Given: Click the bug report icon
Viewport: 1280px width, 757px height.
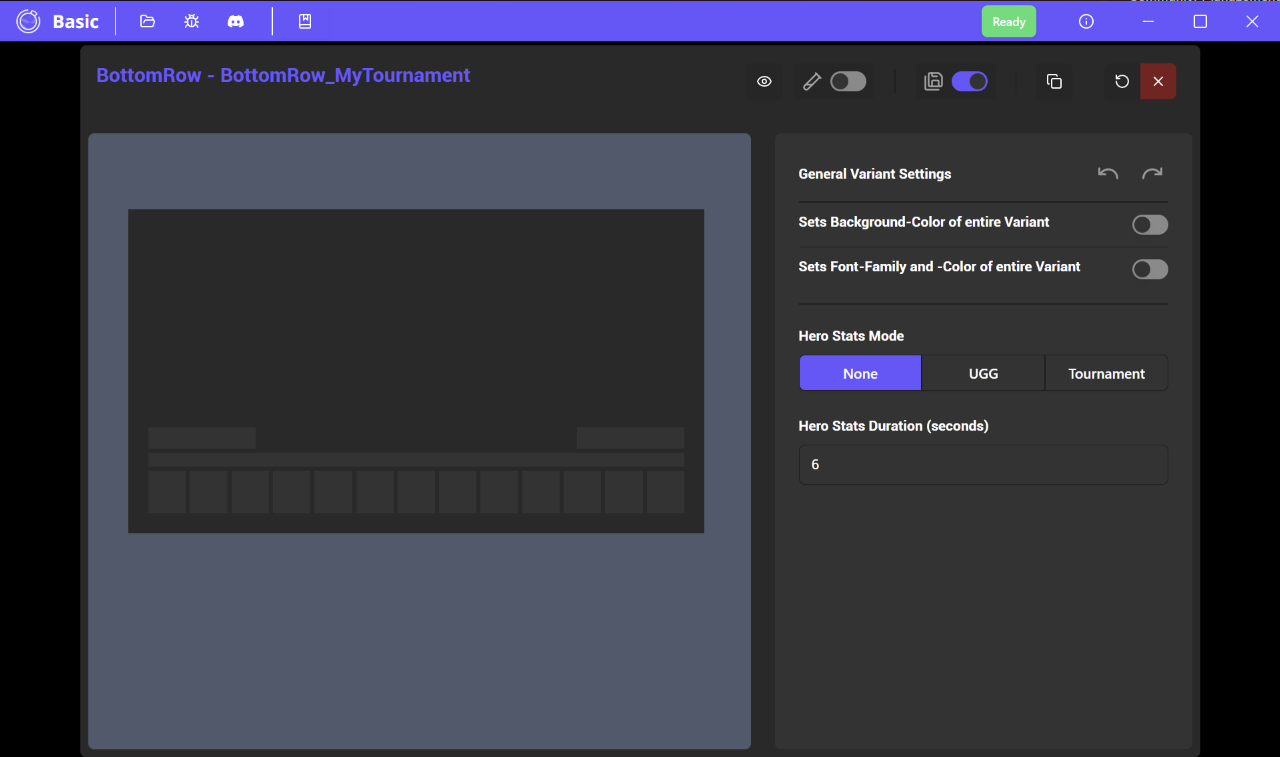Looking at the screenshot, I should [x=191, y=21].
